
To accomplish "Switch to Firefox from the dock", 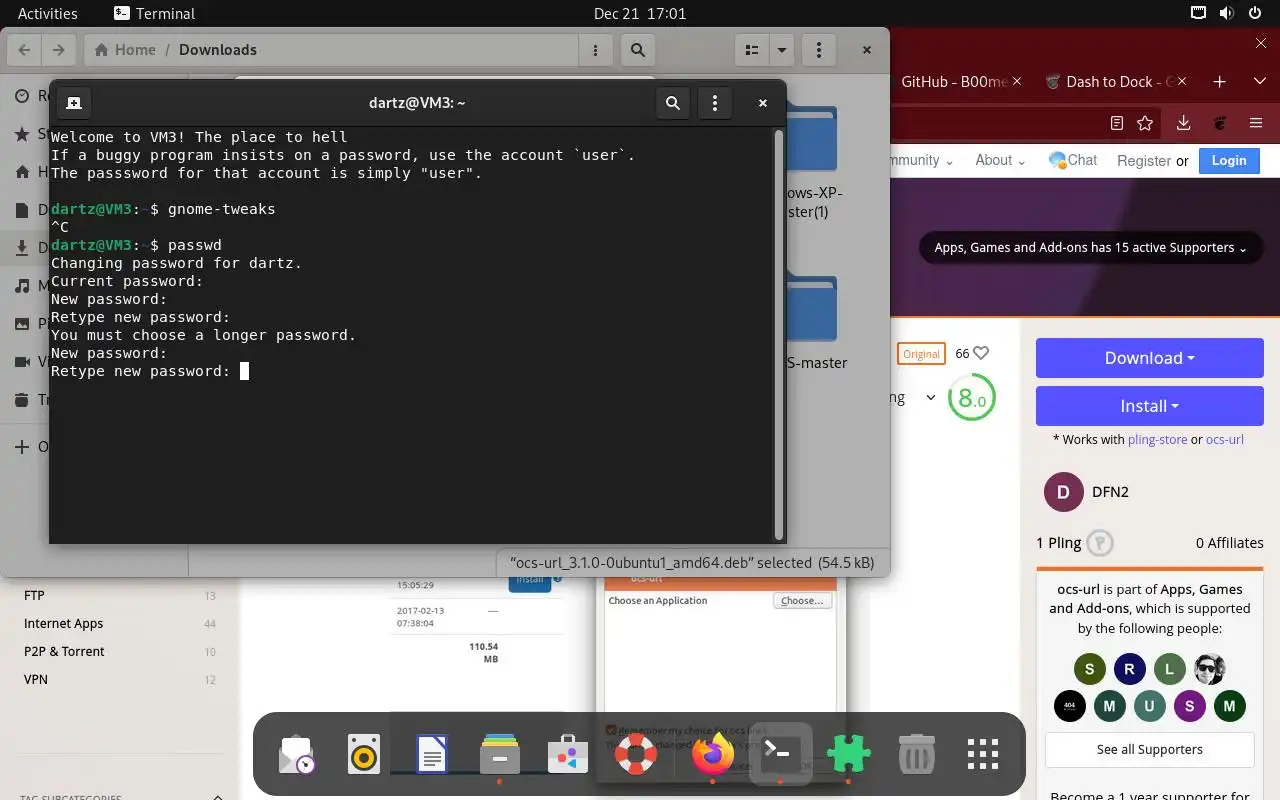I will tap(712, 755).
